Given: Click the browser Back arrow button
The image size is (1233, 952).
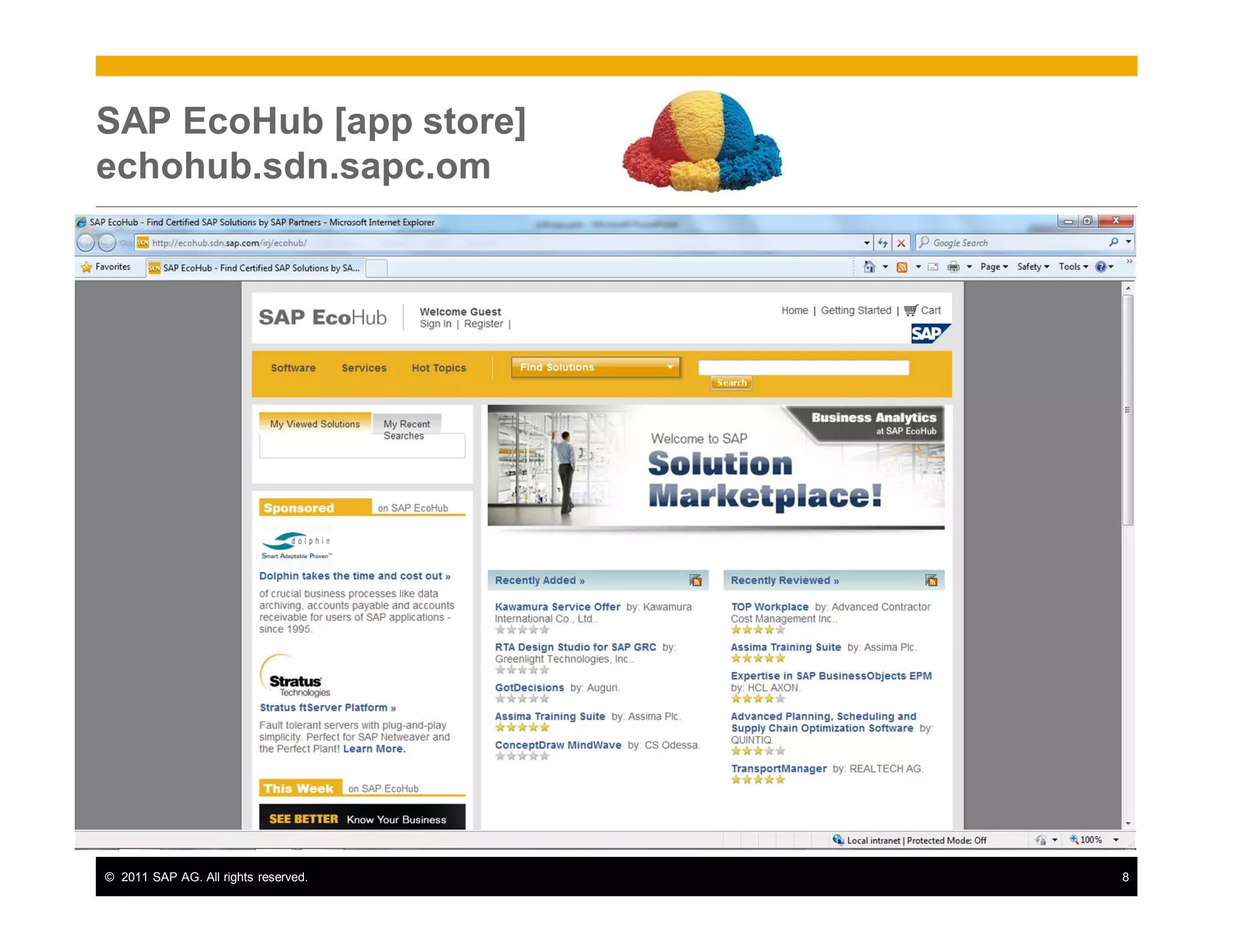Looking at the screenshot, I should click(85, 243).
